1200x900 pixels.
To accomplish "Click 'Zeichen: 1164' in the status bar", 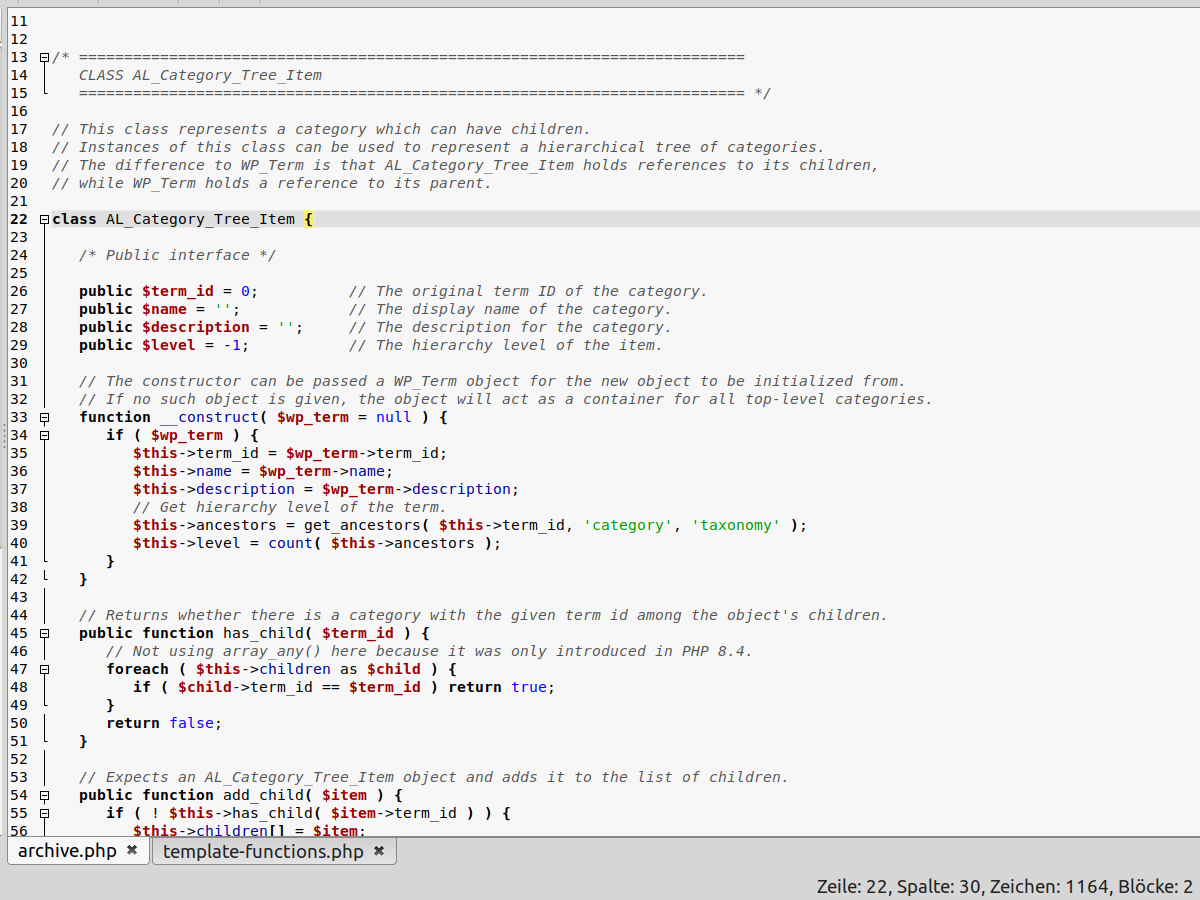I will coord(1049,886).
